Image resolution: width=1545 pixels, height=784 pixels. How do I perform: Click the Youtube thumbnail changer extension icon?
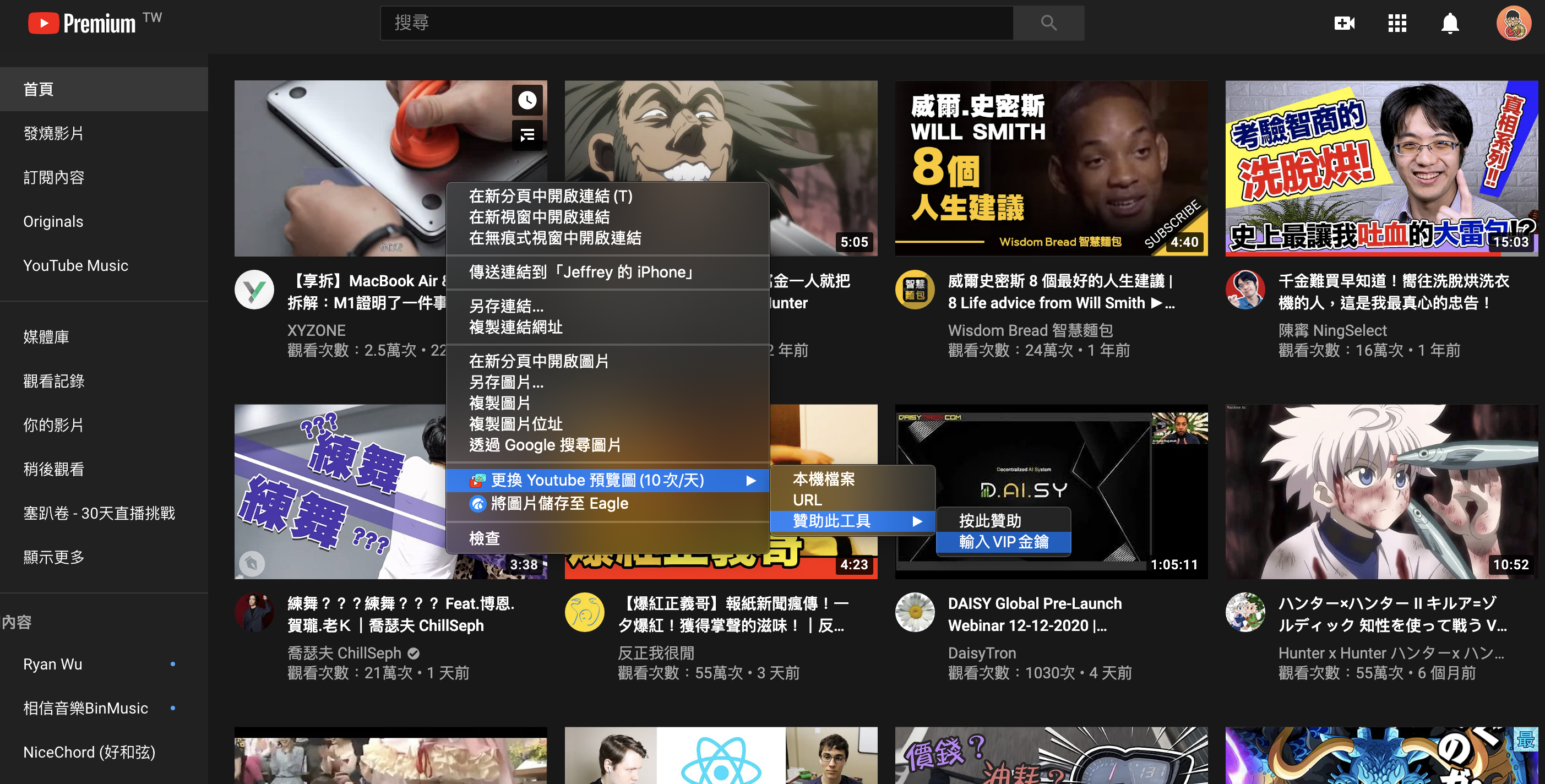click(477, 481)
